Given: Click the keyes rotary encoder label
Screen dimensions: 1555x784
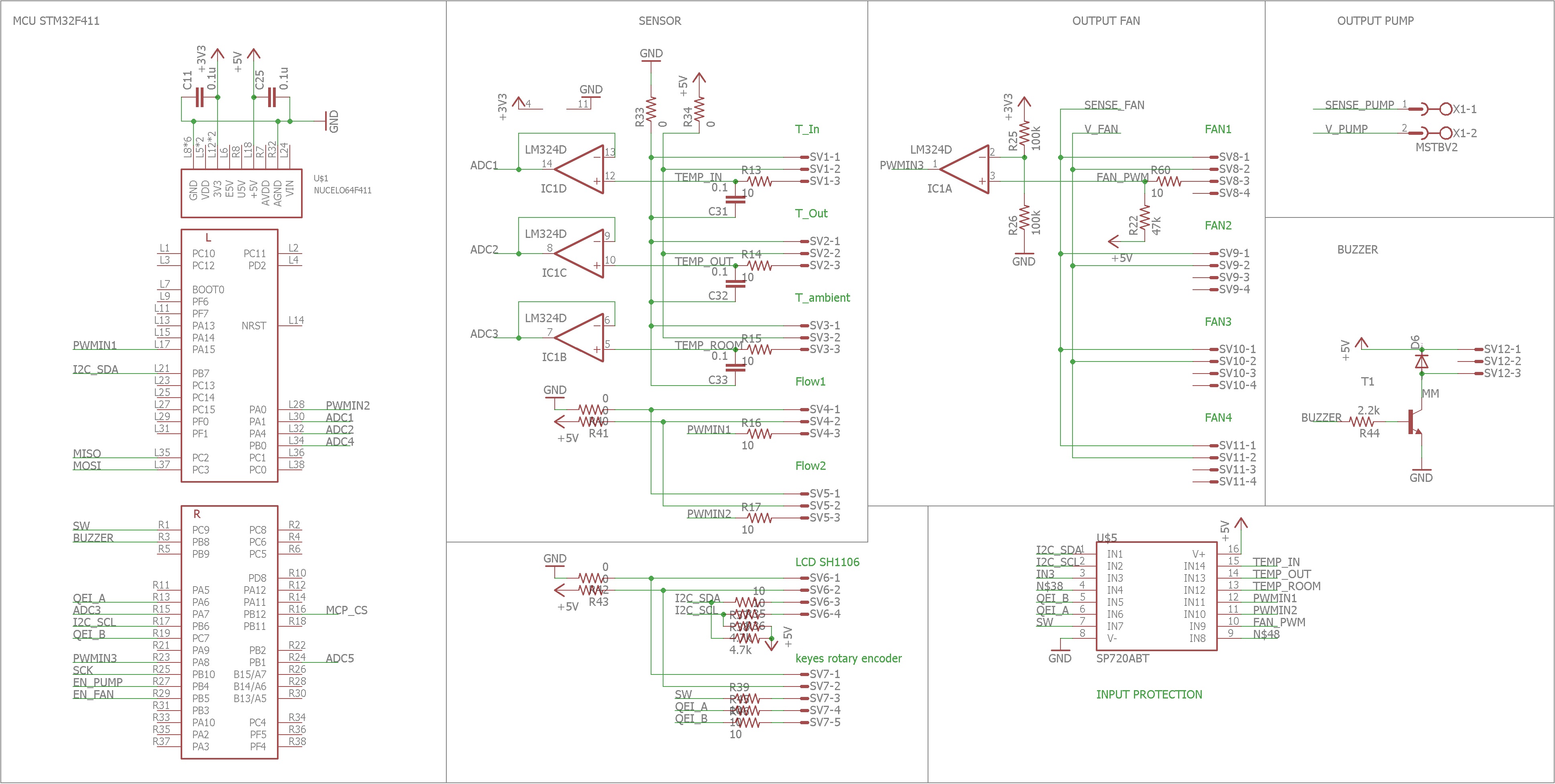Looking at the screenshot, I should (848, 658).
